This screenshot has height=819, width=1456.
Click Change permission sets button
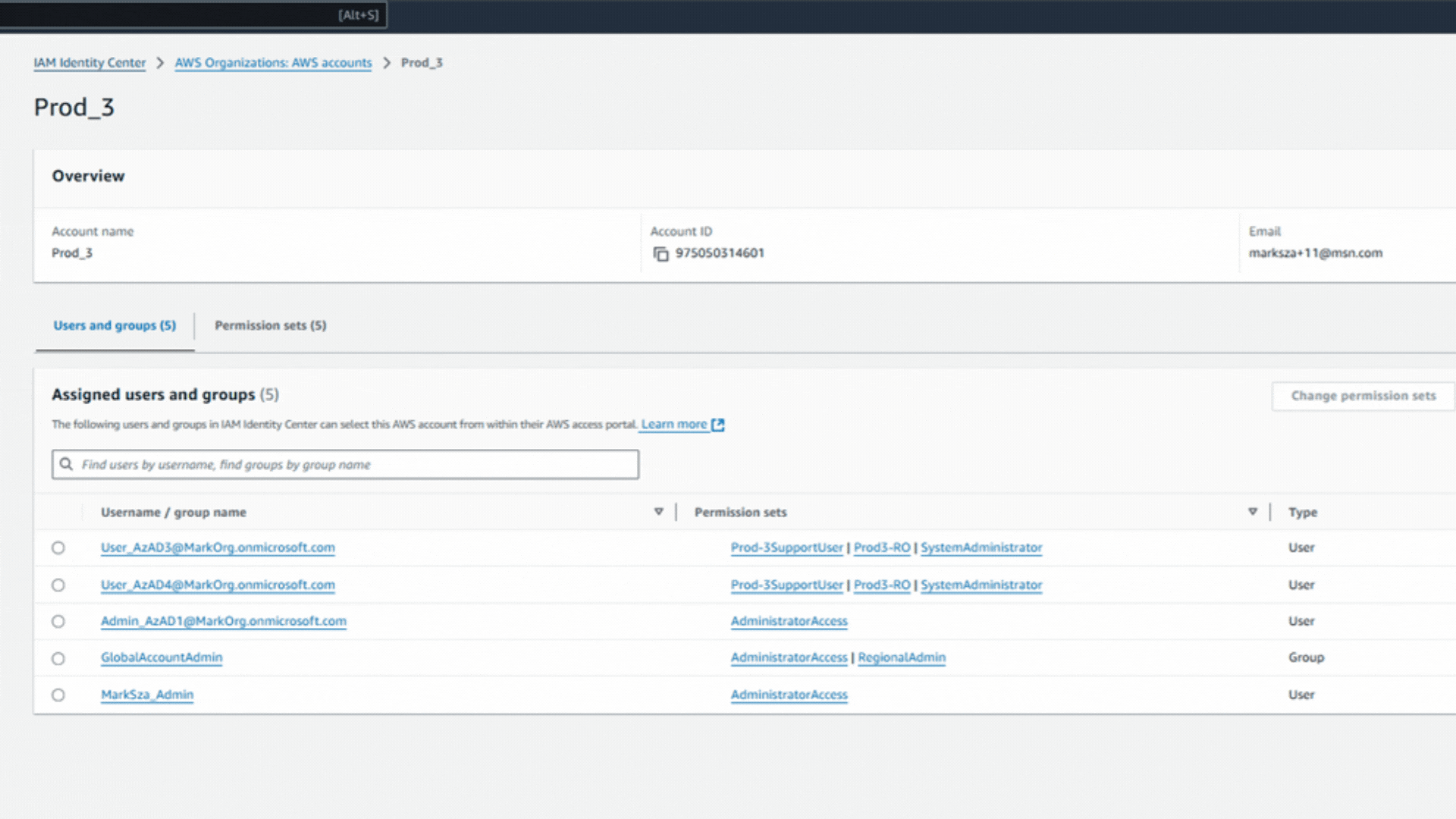click(x=1363, y=396)
